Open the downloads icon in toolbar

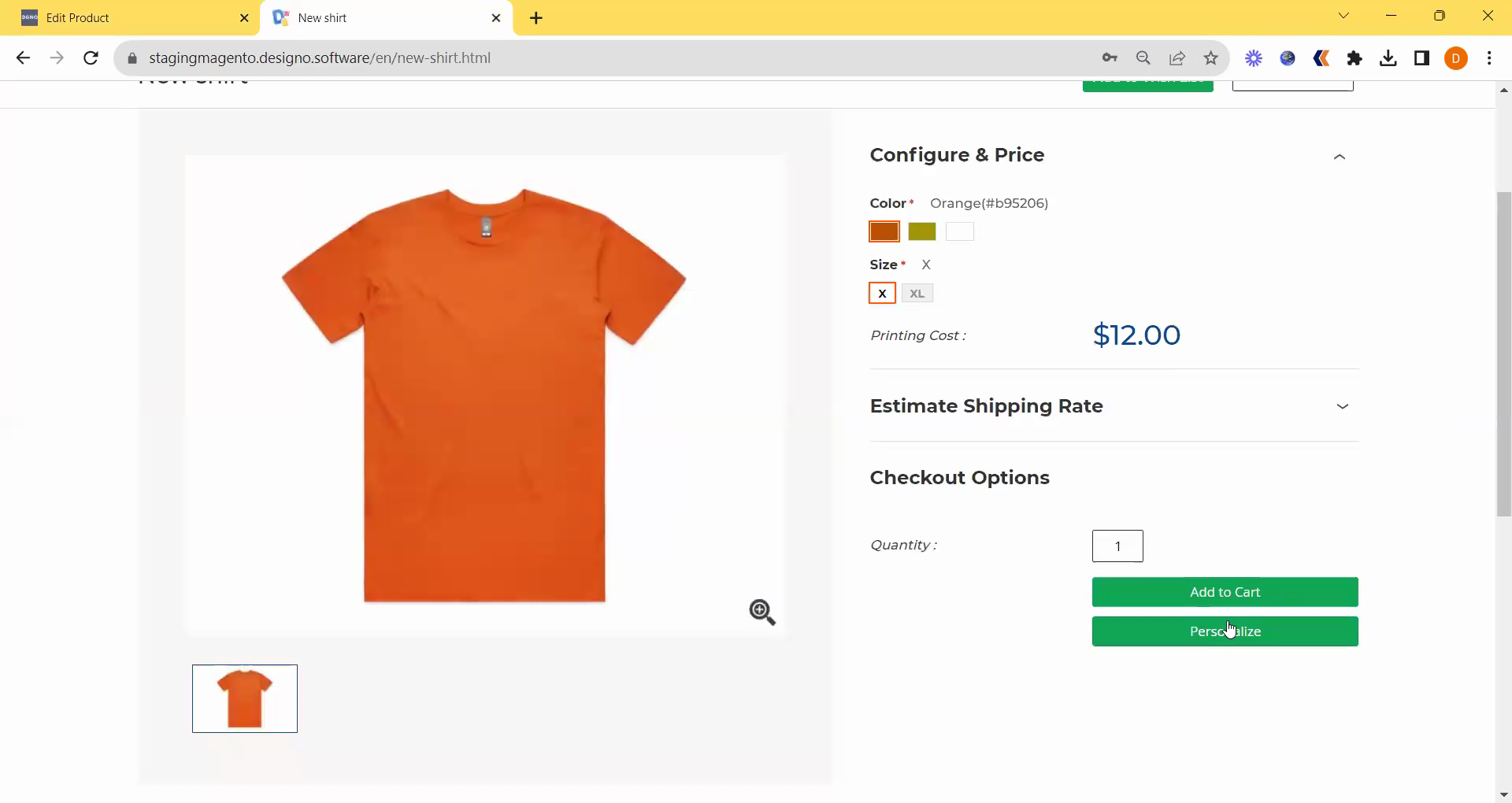pyautogui.click(x=1388, y=57)
